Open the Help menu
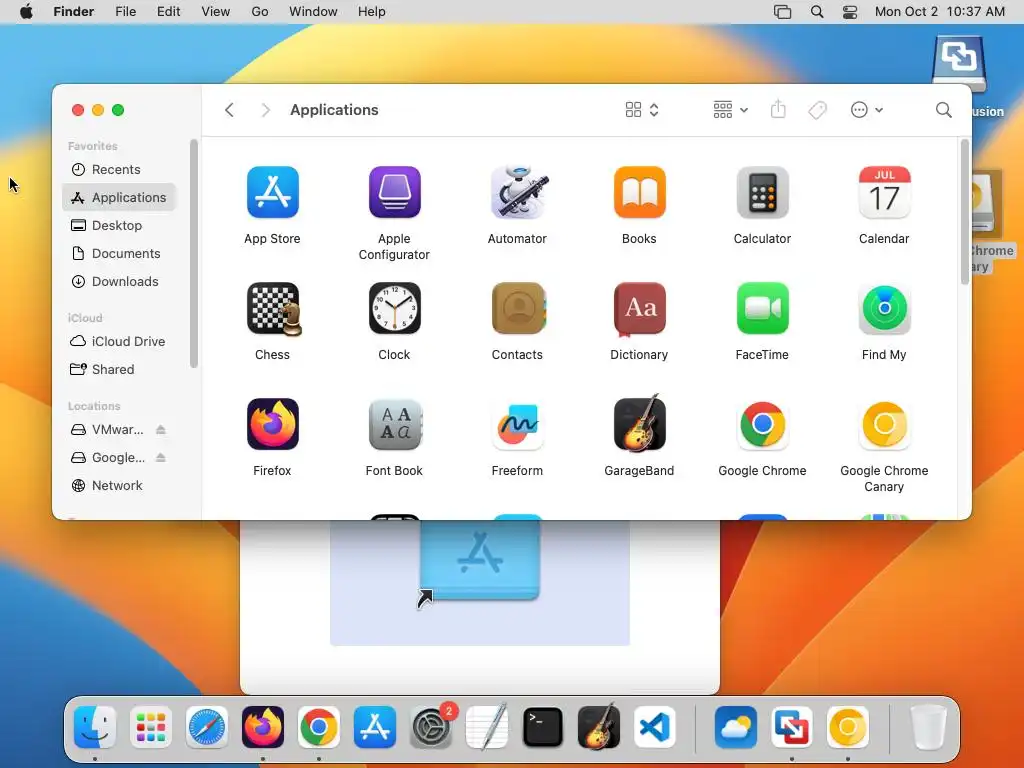 [x=372, y=12]
